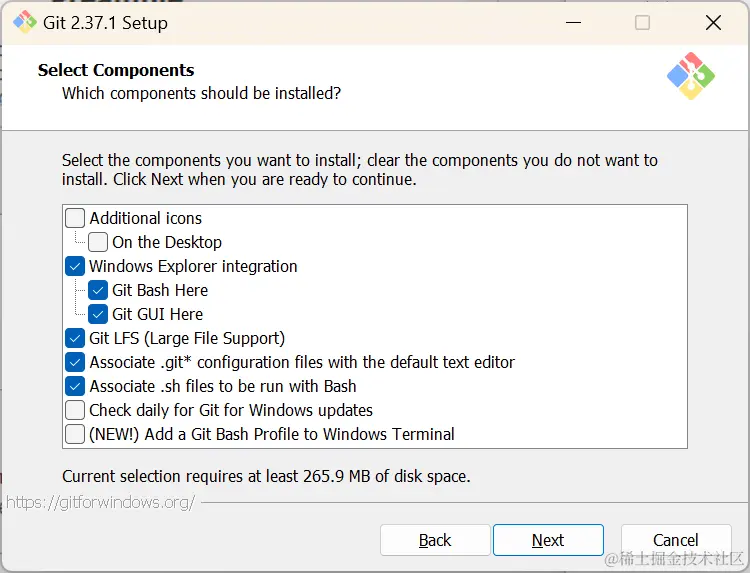Open the gitforwindows.org link

pyautogui.click(x=101, y=502)
